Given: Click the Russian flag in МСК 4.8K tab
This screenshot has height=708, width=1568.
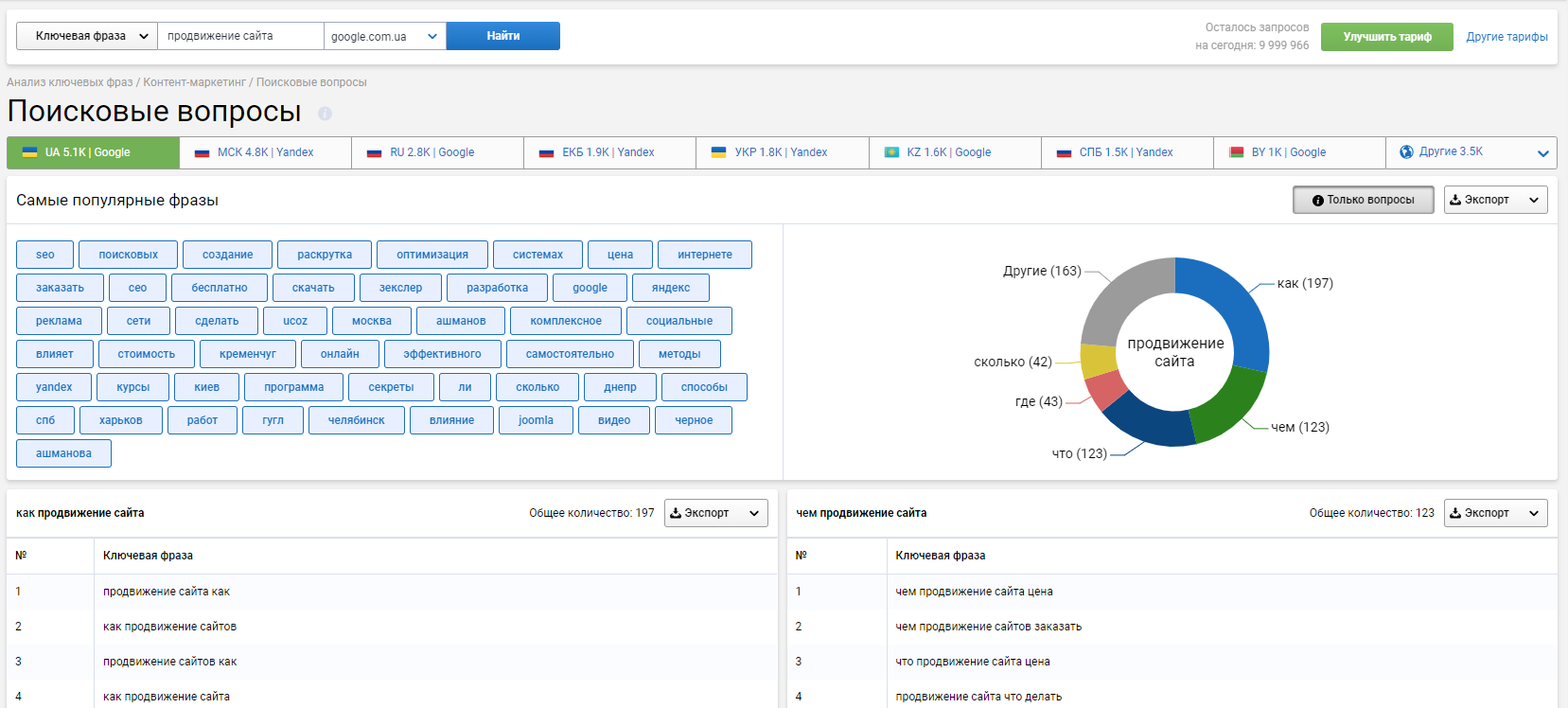Looking at the screenshot, I should (x=202, y=152).
